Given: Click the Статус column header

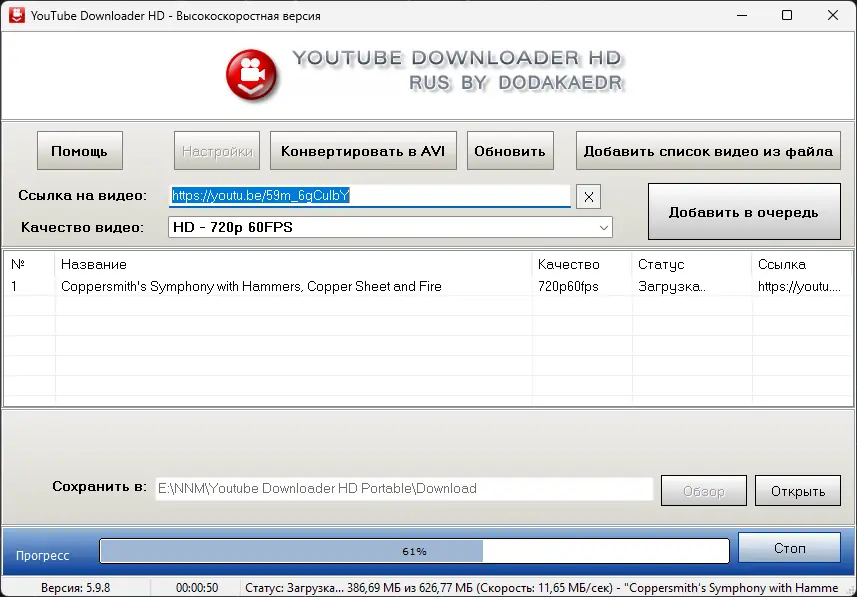Looking at the screenshot, I should 692,265.
